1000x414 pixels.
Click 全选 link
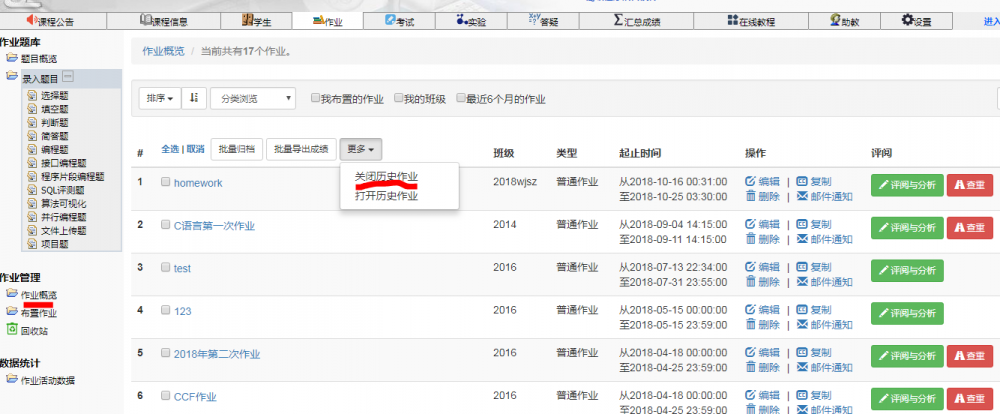170,149
